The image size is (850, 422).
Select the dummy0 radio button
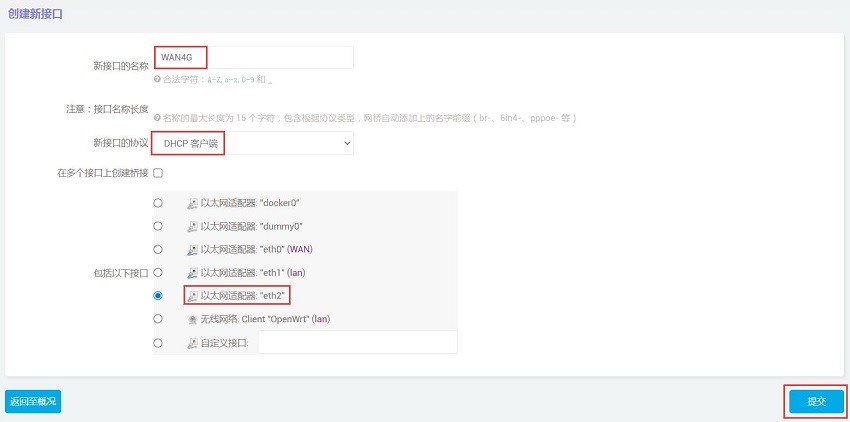[158, 226]
